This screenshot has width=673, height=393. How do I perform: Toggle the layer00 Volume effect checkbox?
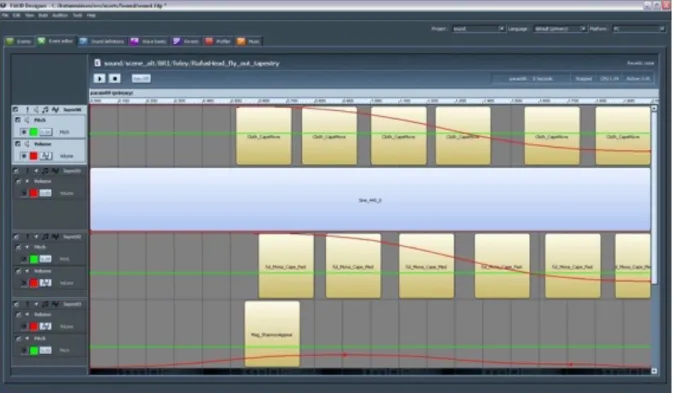(x=18, y=144)
